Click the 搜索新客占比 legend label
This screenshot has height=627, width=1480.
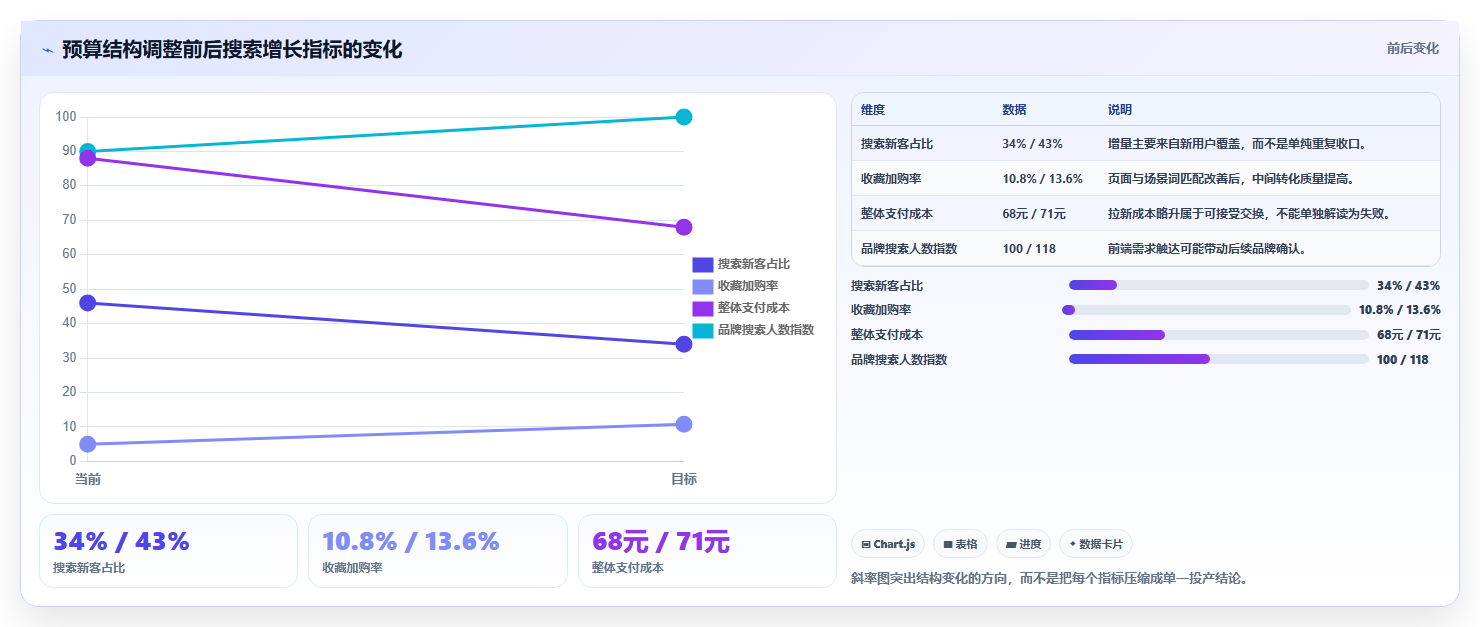coord(754,264)
